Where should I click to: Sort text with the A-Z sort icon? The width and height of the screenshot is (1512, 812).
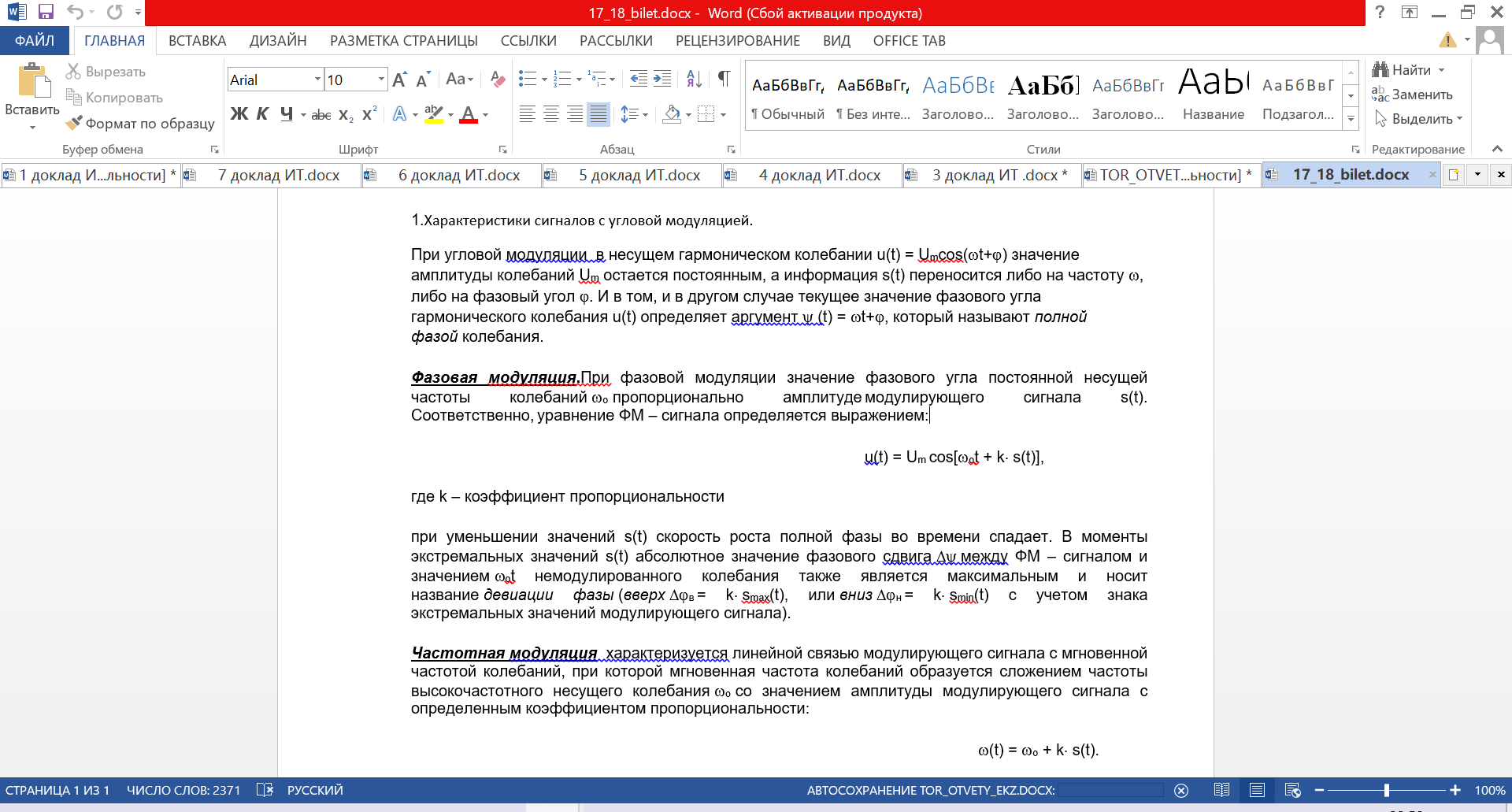[694, 79]
